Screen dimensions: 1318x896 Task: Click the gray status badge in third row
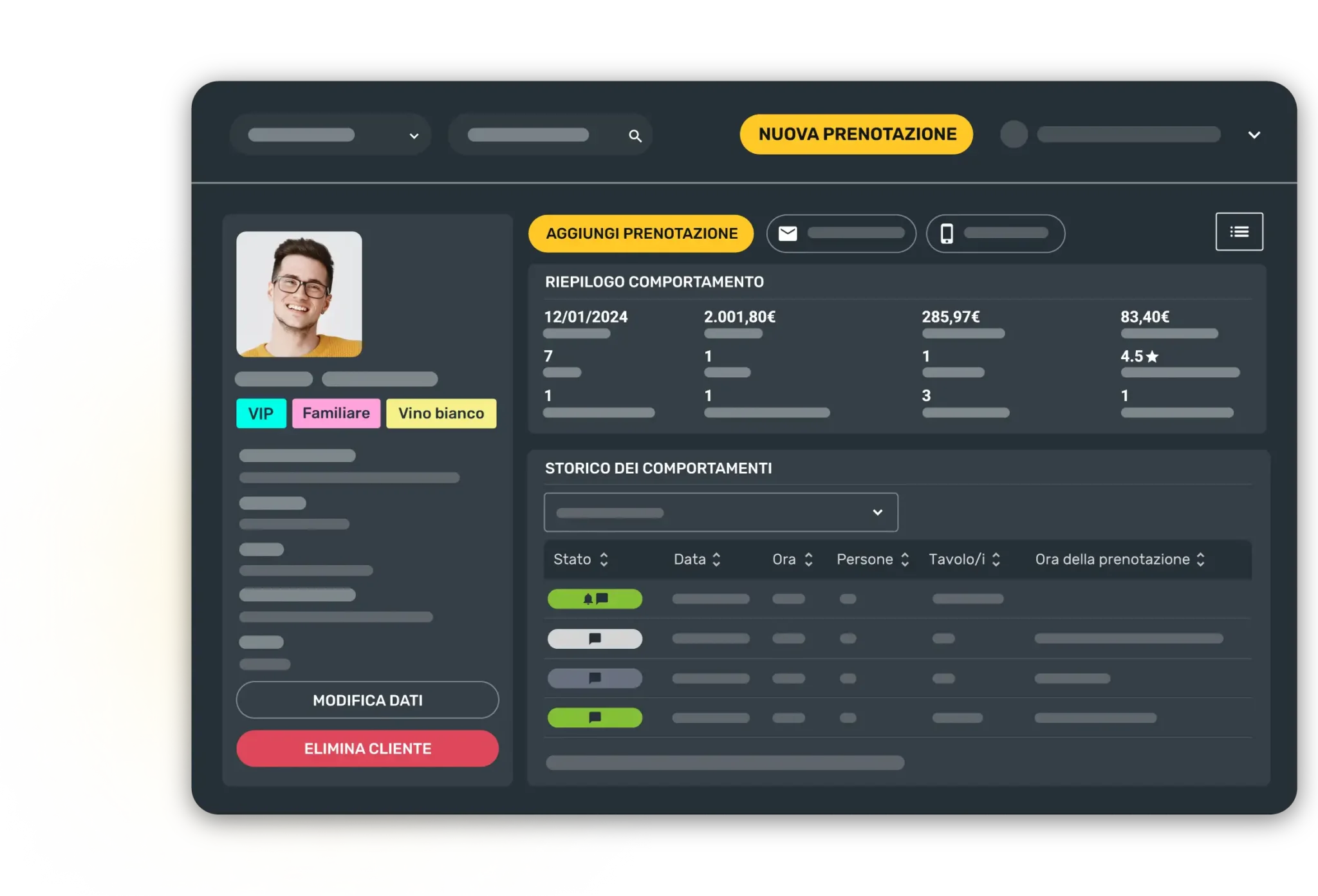click(x=595, y=678)
